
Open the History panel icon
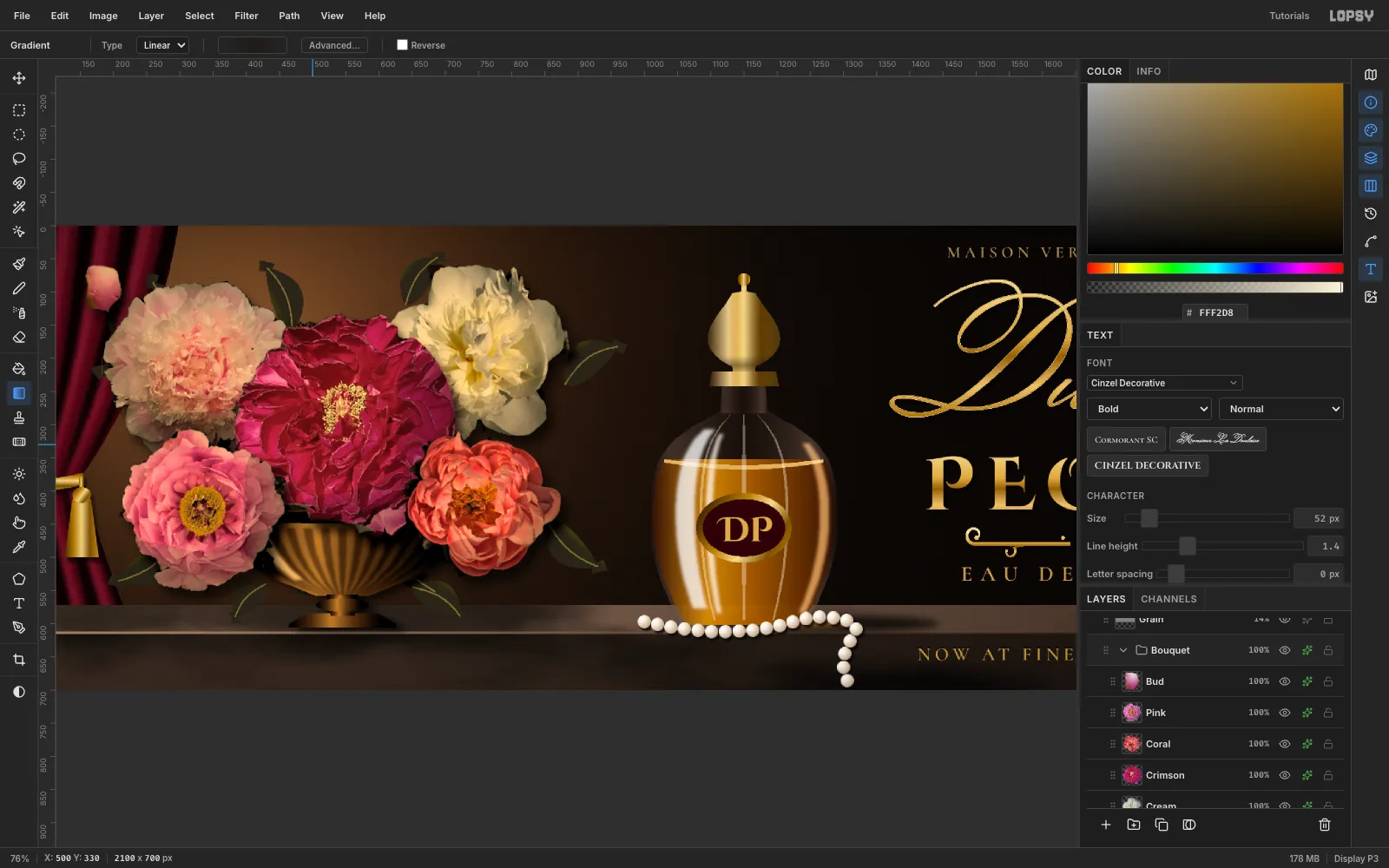(1371, 214)
